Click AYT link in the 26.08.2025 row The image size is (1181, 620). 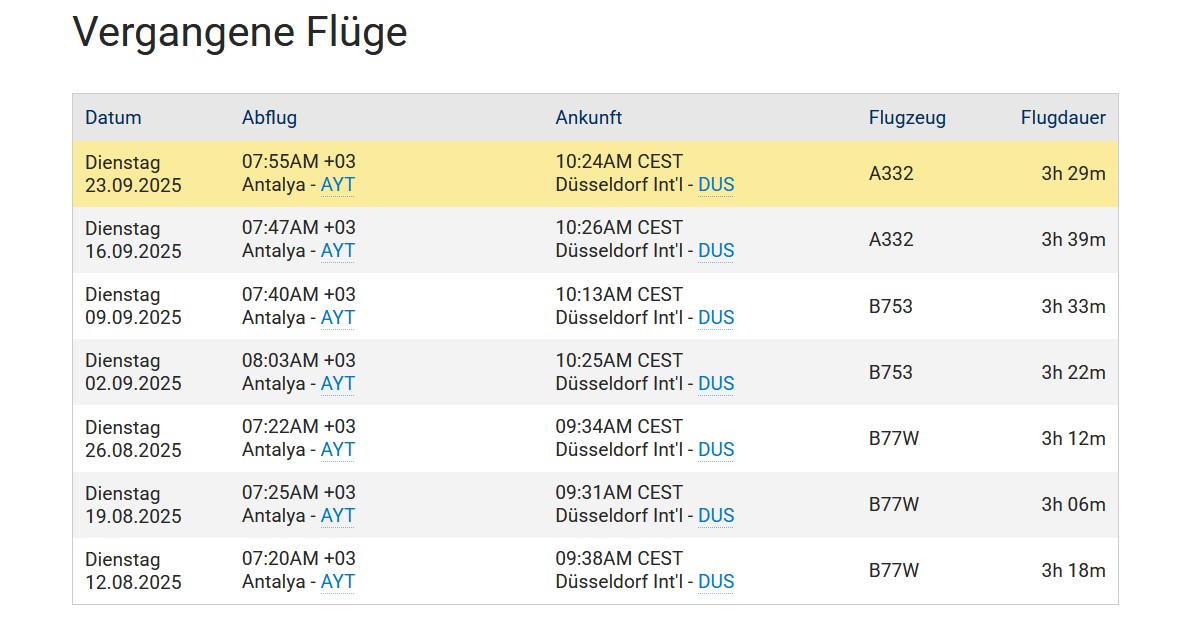[337, 449]
